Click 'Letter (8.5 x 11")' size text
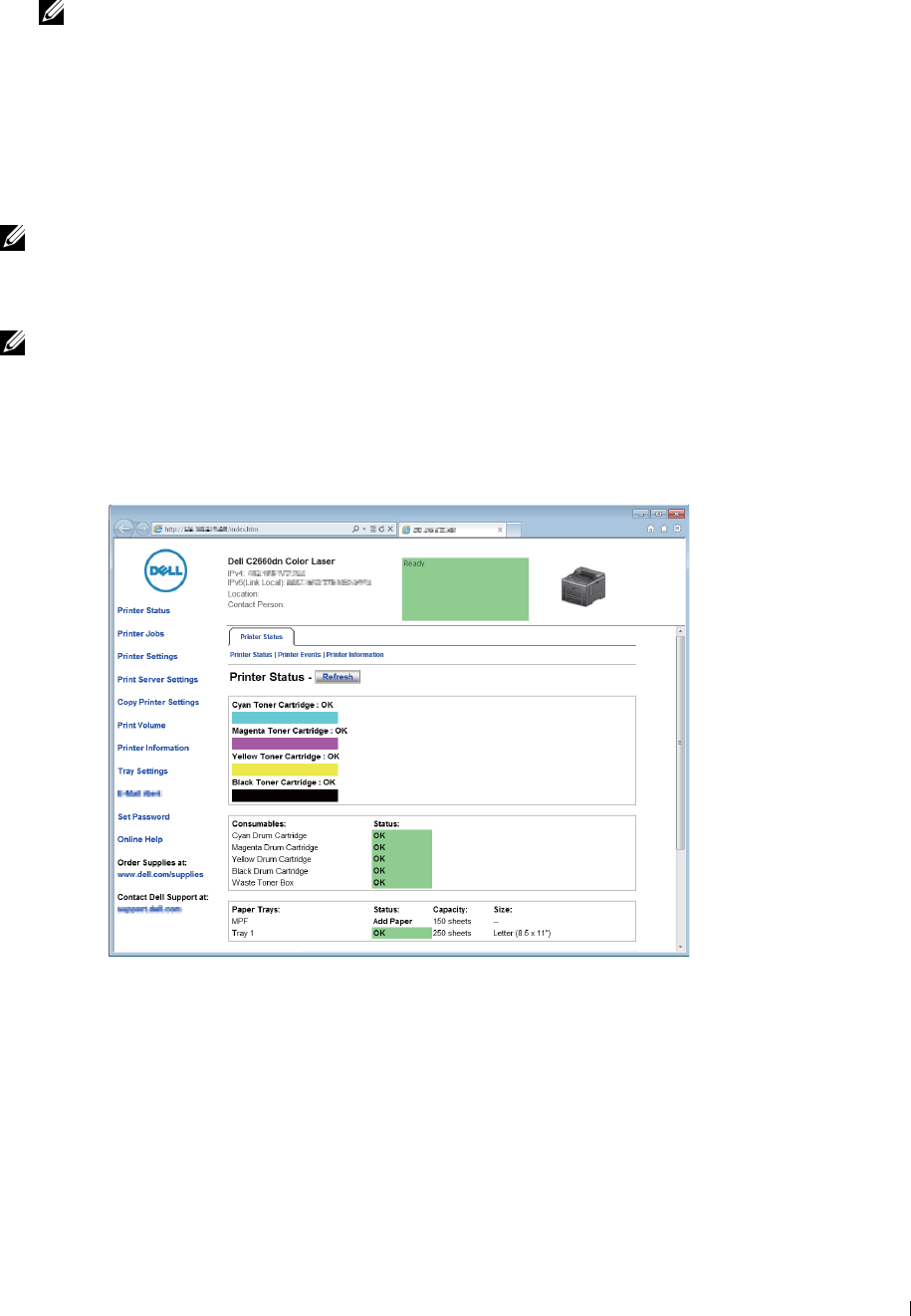This screenshot has height=1316, width=911. tap(522, 934)
